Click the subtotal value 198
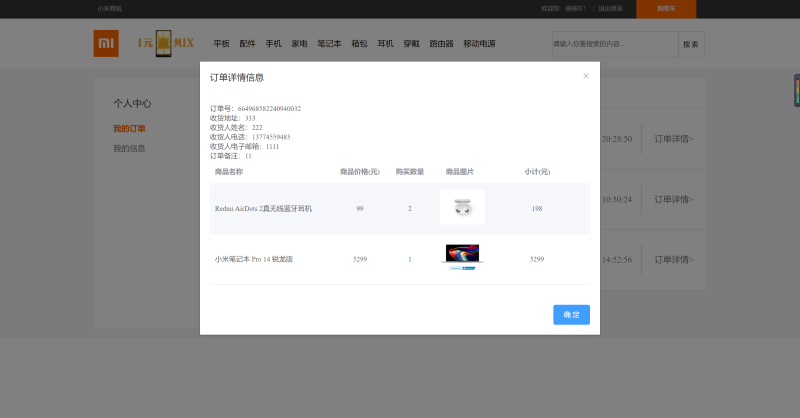 point(537,209)
